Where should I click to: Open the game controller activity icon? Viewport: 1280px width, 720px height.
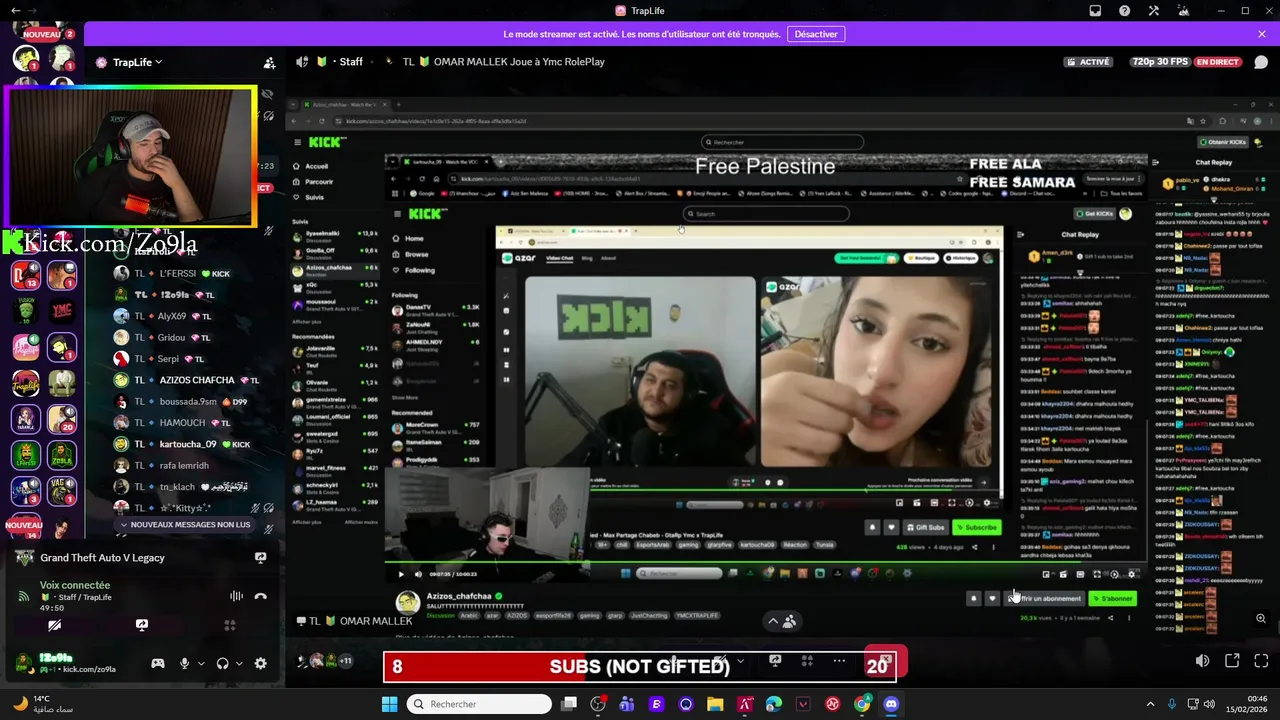click(x=158, y=663)
